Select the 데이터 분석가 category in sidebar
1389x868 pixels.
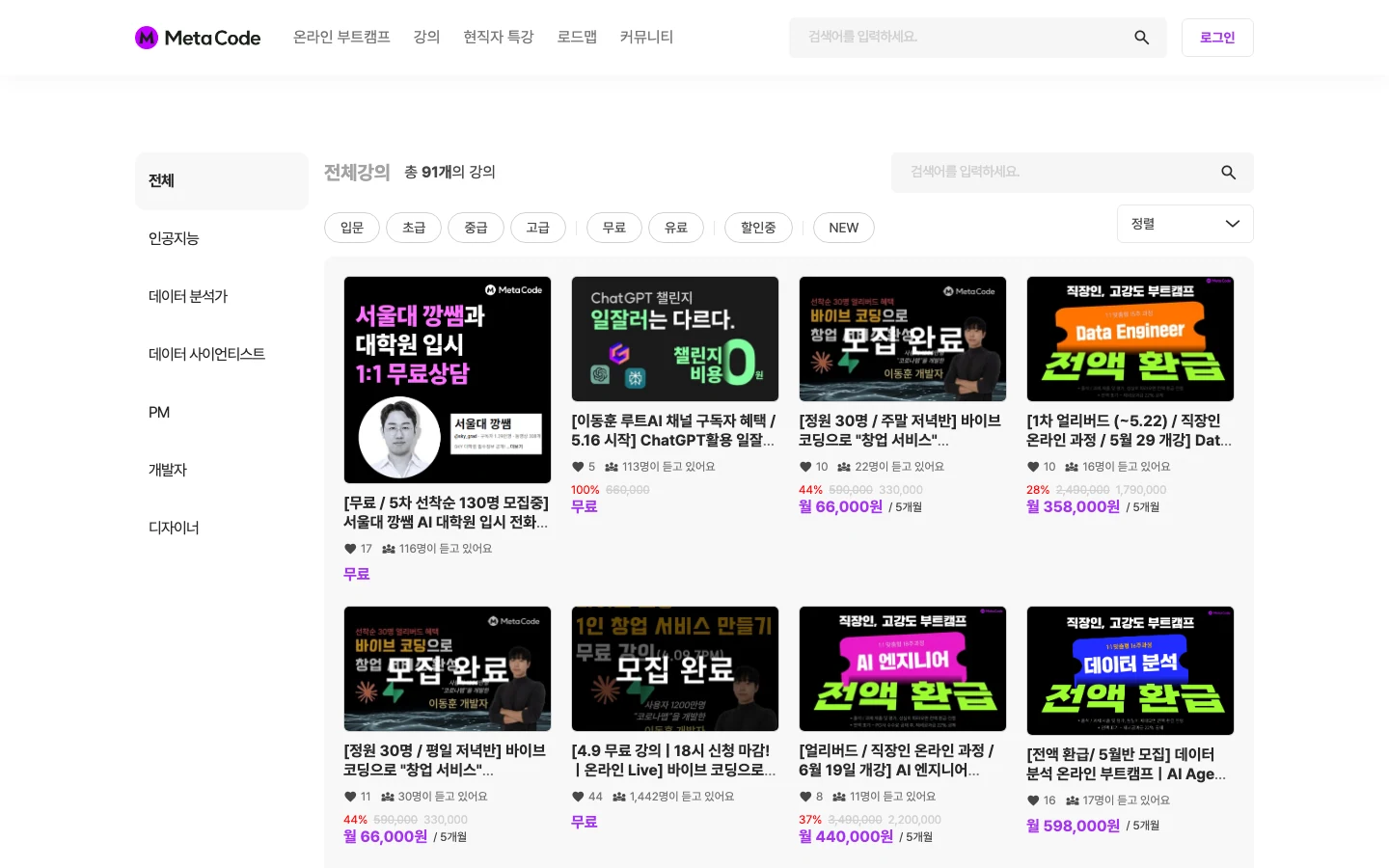coord(222,296)
